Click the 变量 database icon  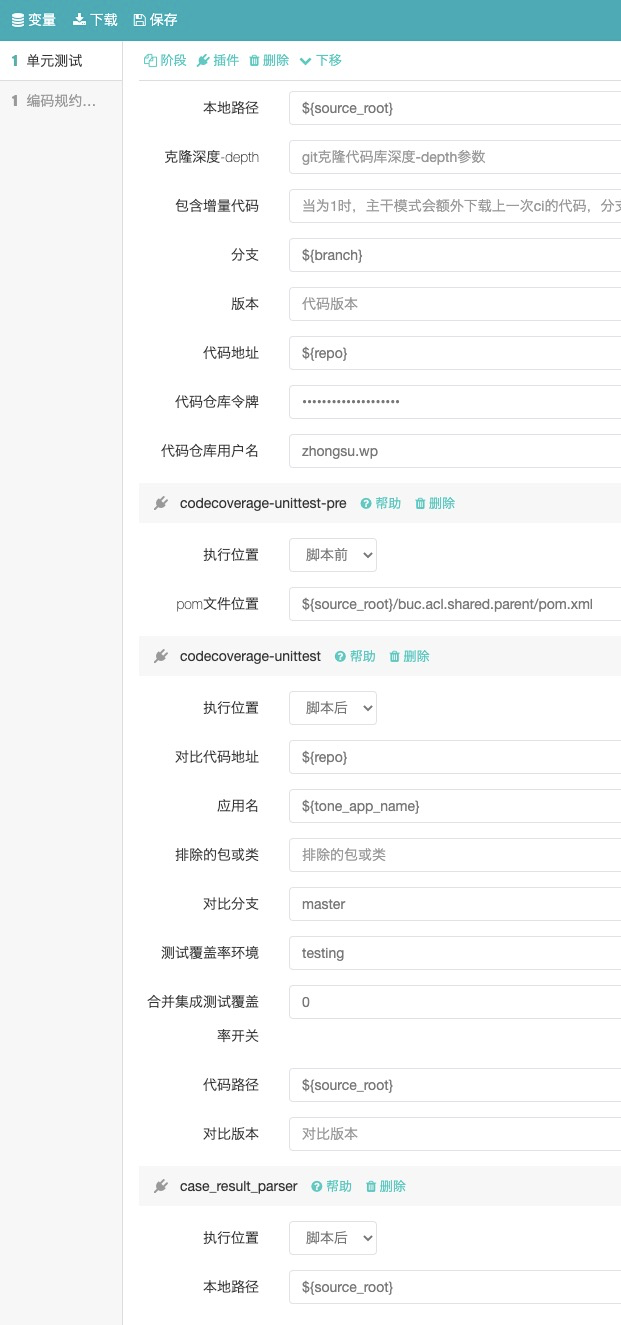tap(18, 20)
